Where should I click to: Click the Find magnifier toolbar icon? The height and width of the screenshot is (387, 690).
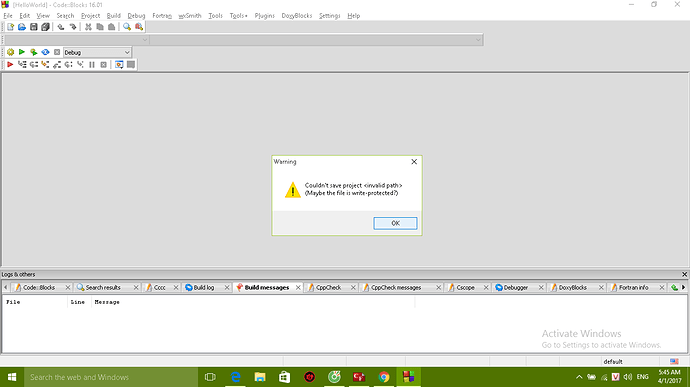coord(127,27)
